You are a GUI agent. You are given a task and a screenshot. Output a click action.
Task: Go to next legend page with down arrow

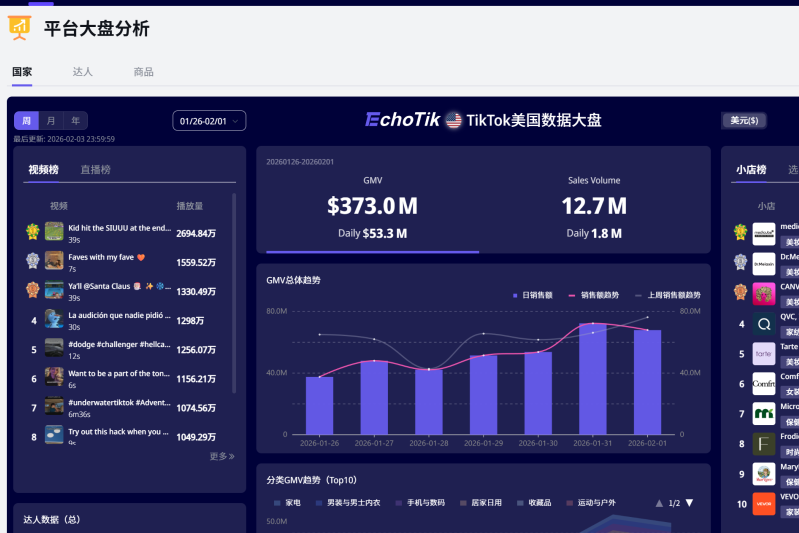click(x=689, y=503)
